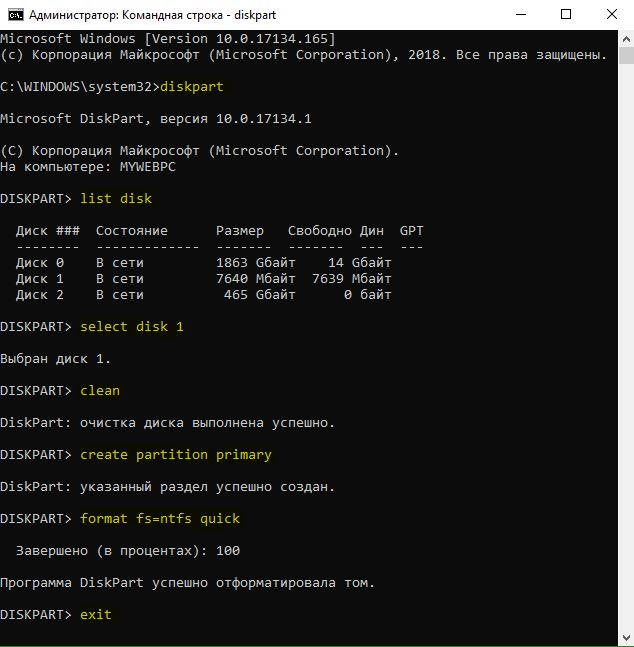
Task: Click the 'exit' command text
Action: coord(96,615)
